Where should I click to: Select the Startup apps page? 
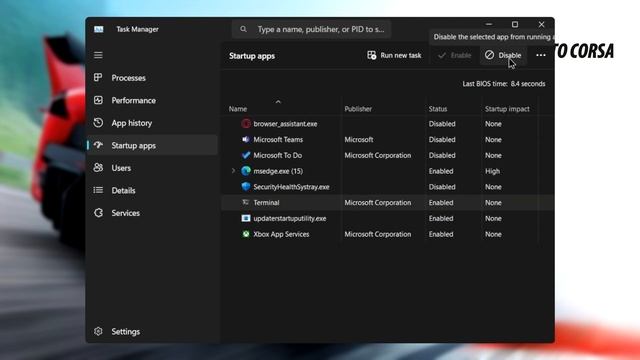point(153,145)
